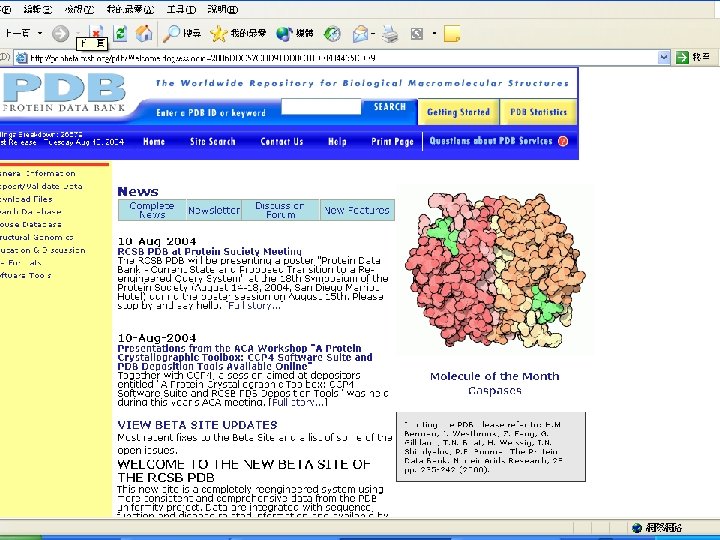This screenshot has width=720, height=540.
Task: Click the Home link in the blue bar
Action: pyautogui.click(x=154, y=141)
